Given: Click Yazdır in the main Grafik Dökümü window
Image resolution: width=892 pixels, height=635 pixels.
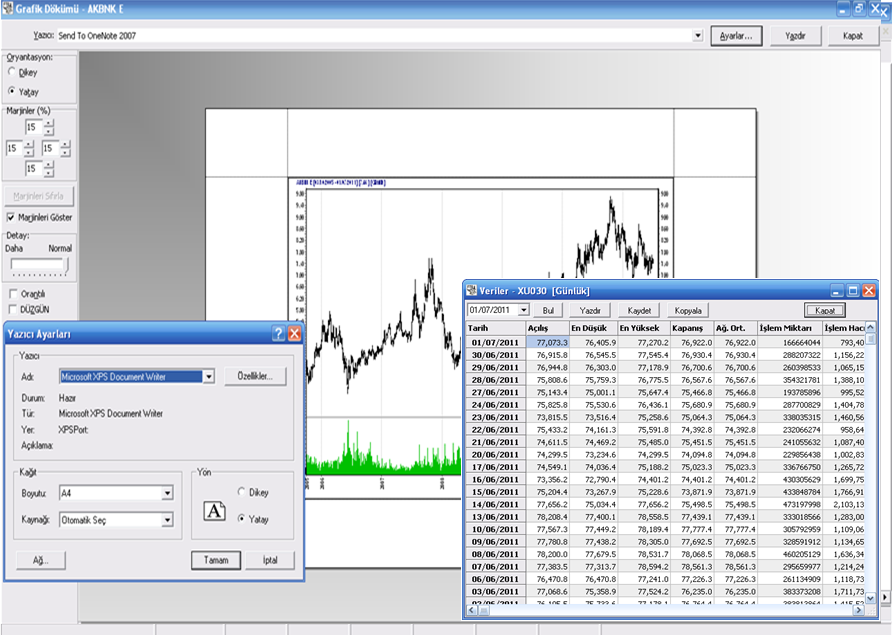Looking at the screenshot, I should (x=795, y=36).
